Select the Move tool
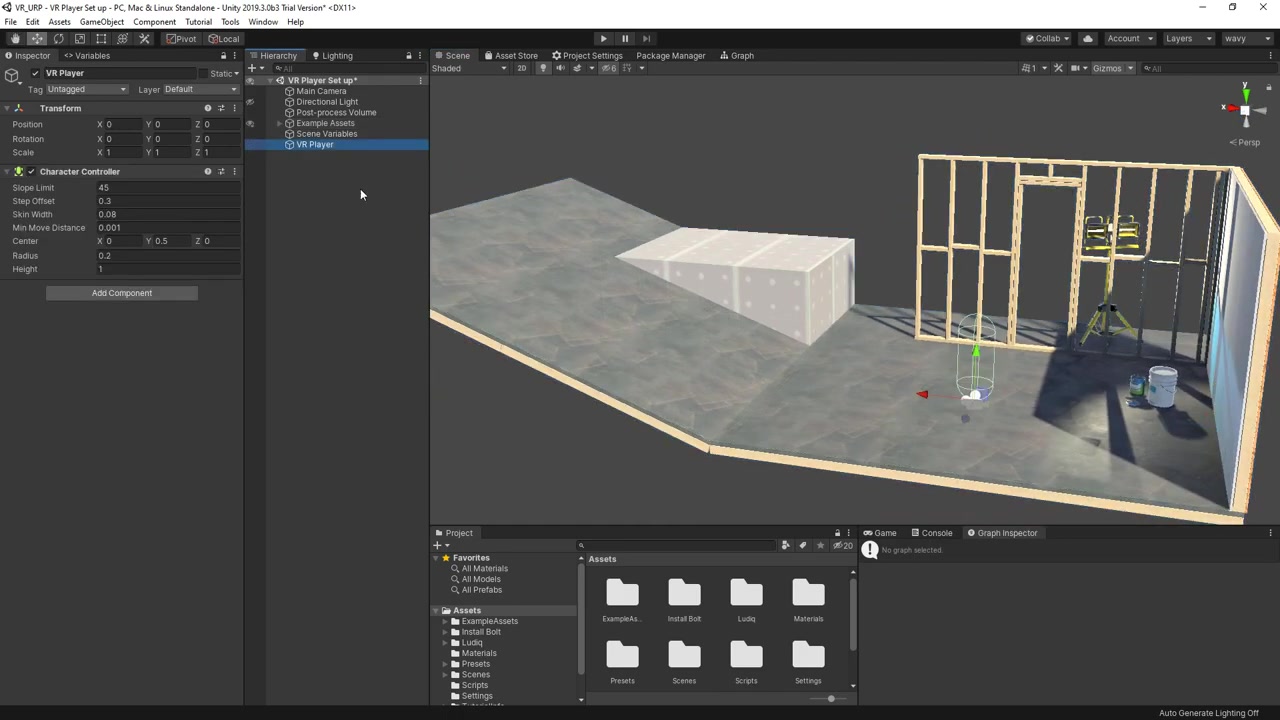The image size is (1280, 720). pyautogui.click(x=37, y=38)
